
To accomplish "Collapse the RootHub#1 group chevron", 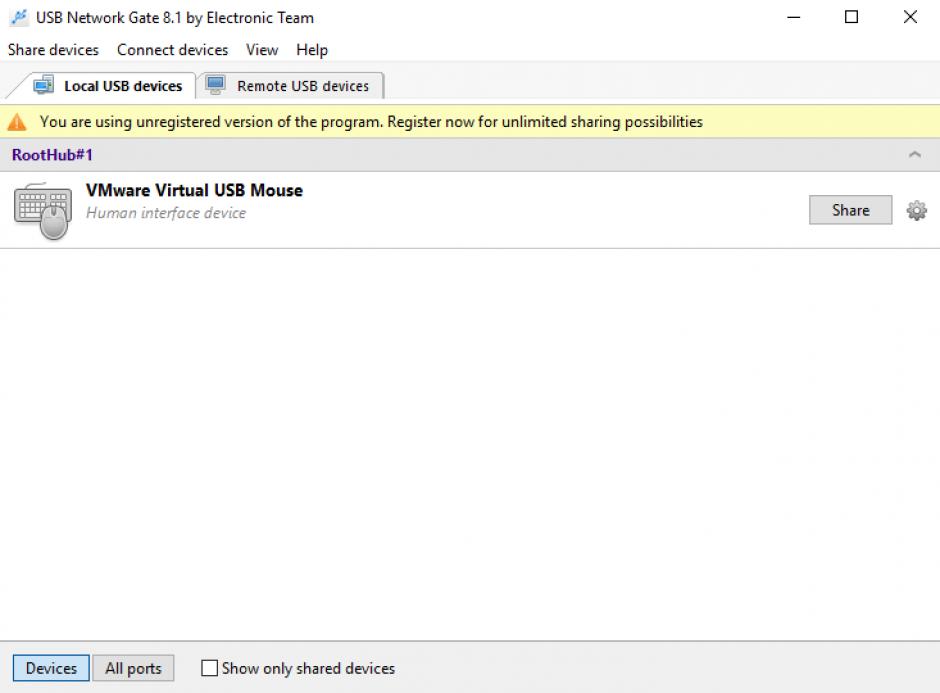I will click(x=914, y=155).
